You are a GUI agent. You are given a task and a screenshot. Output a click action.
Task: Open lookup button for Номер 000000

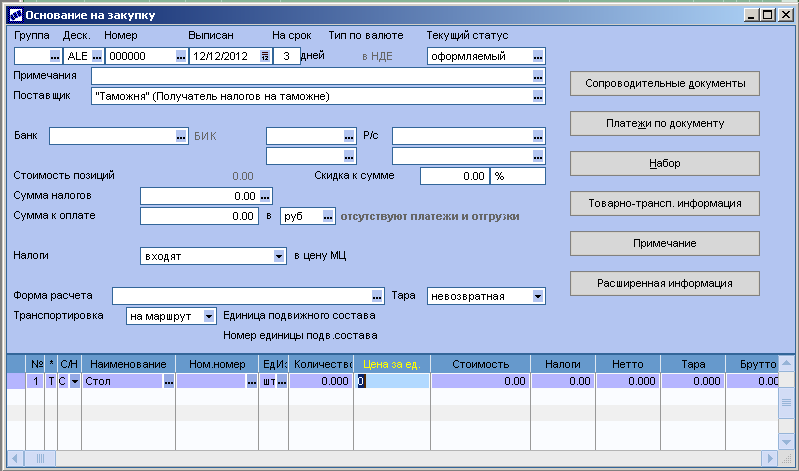181,57
